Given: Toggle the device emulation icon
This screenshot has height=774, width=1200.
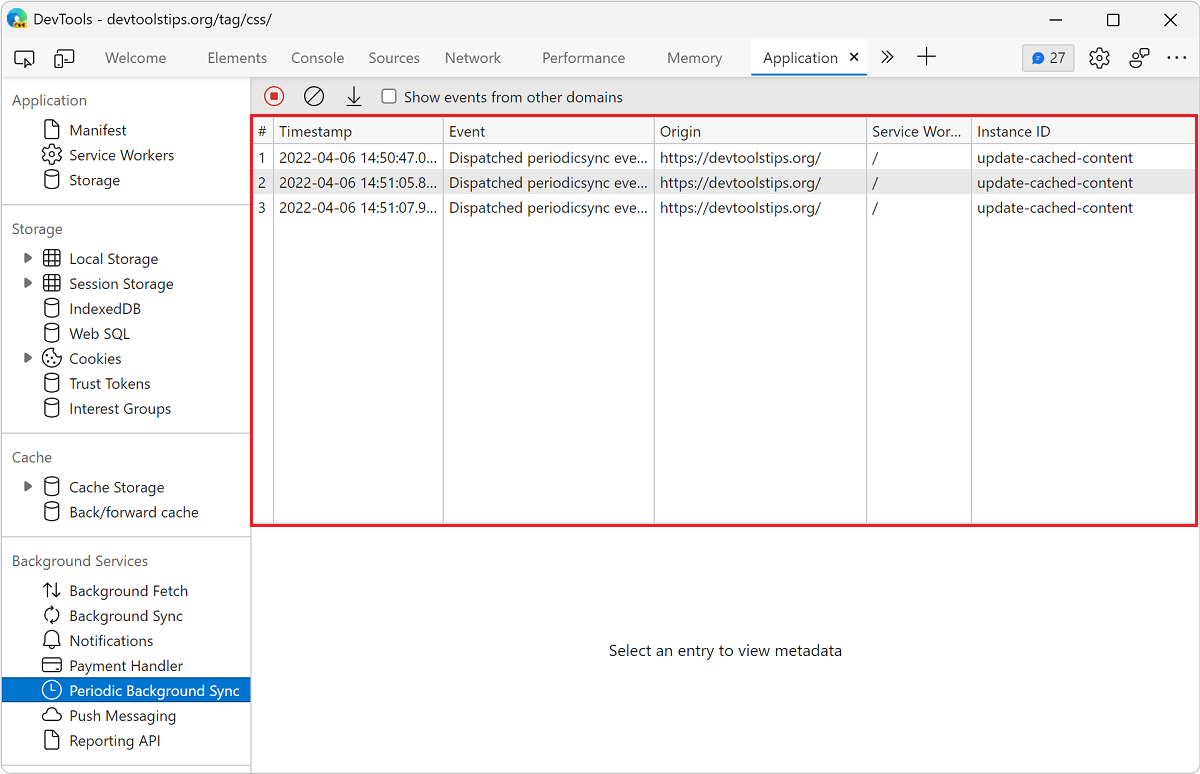Looking at the screenshot, I should click(64, 58).
